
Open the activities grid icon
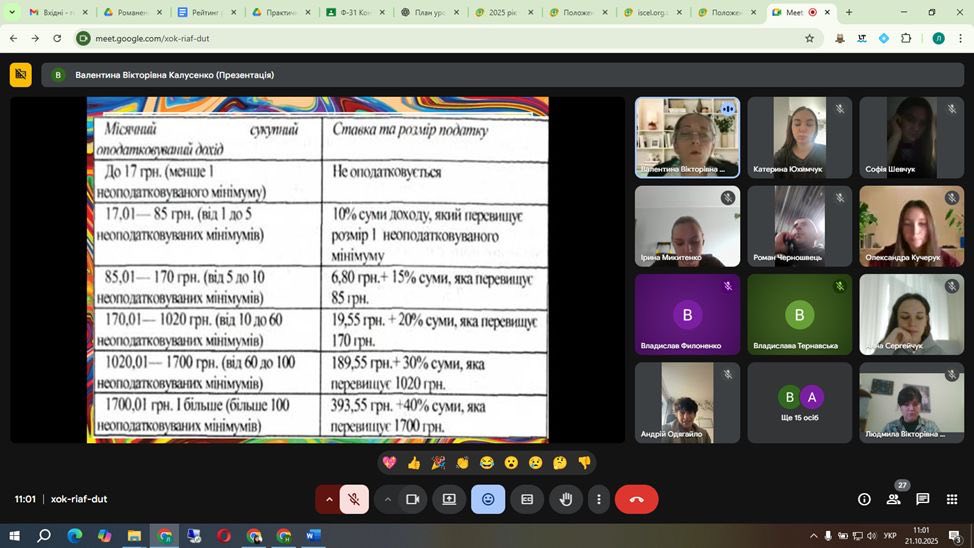point(952,499)
